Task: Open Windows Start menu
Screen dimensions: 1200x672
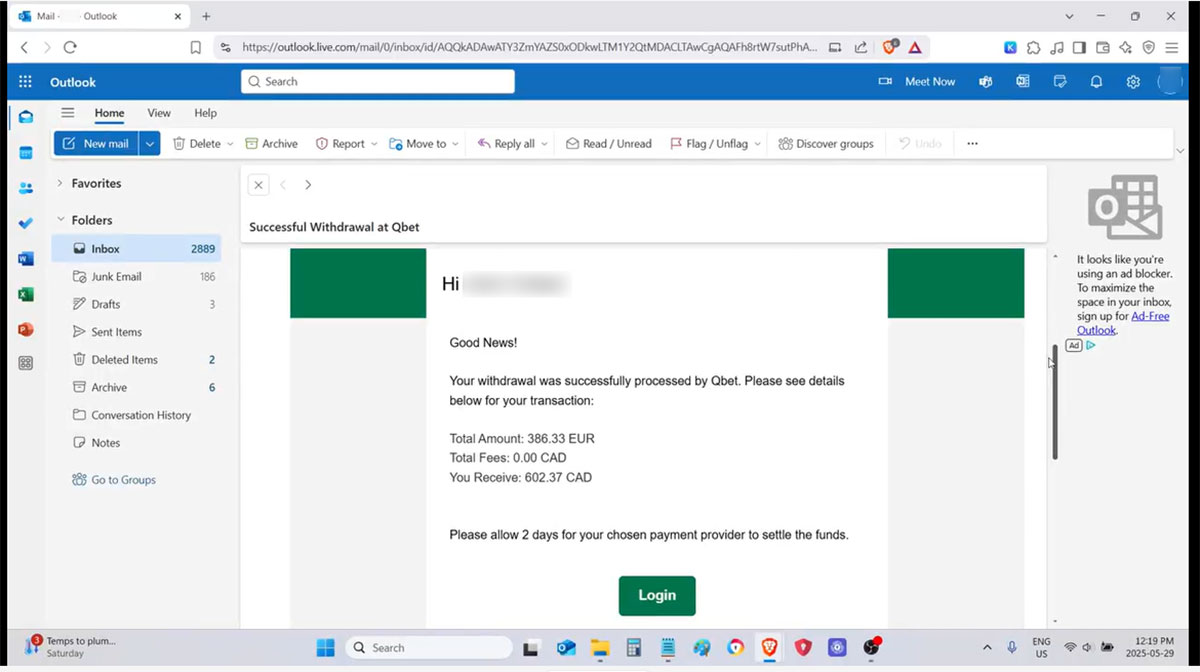Action: click(x=325, y=648)
